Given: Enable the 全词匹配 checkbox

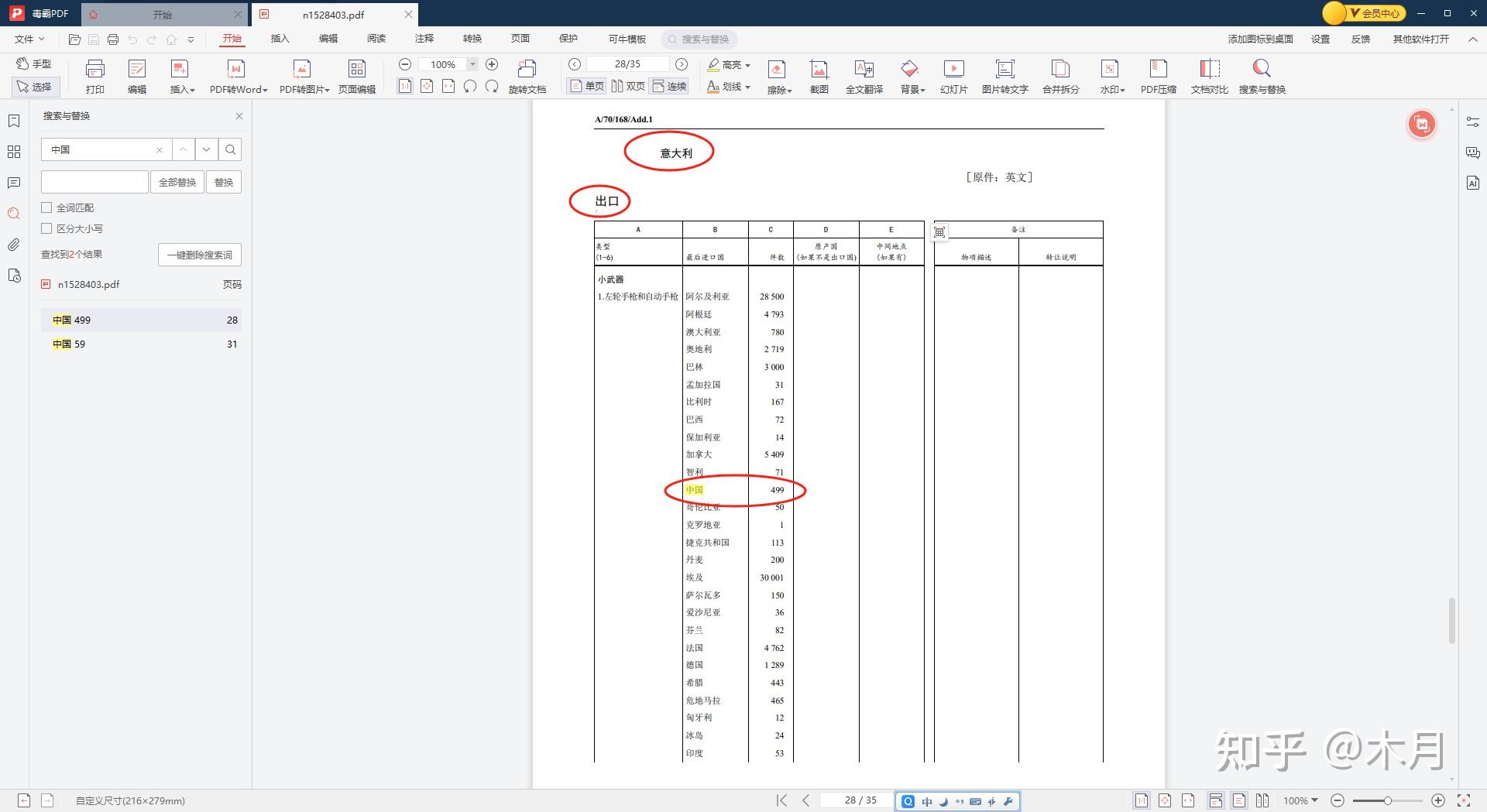Looking at the screenshot, I should [46, 207].
